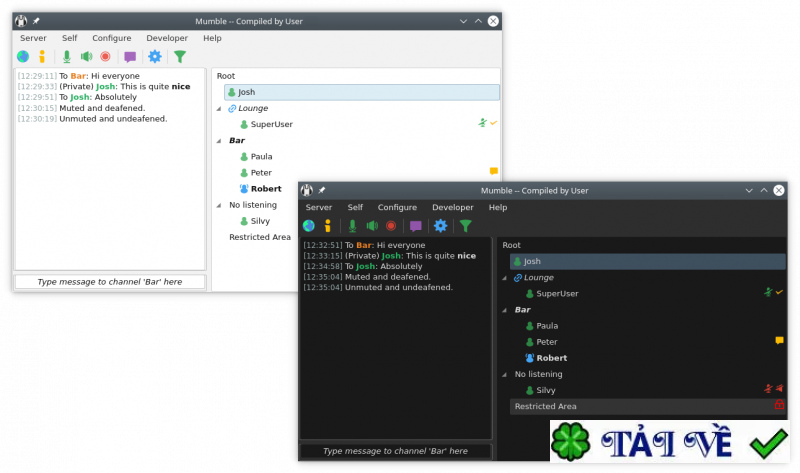The height and width of the screenshot is (473, 800).
Task: Click the TẢI VỀ download button
Action: [x=669, y=441]
